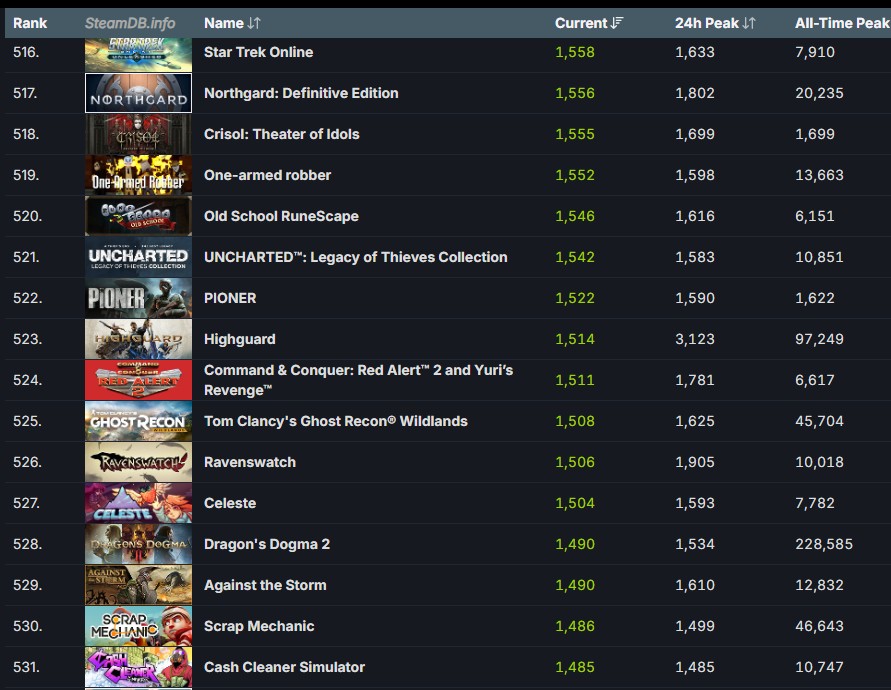Open PIONER game thumbnail image
This screenshot has width=891, height=690.
tap(138, 298)
